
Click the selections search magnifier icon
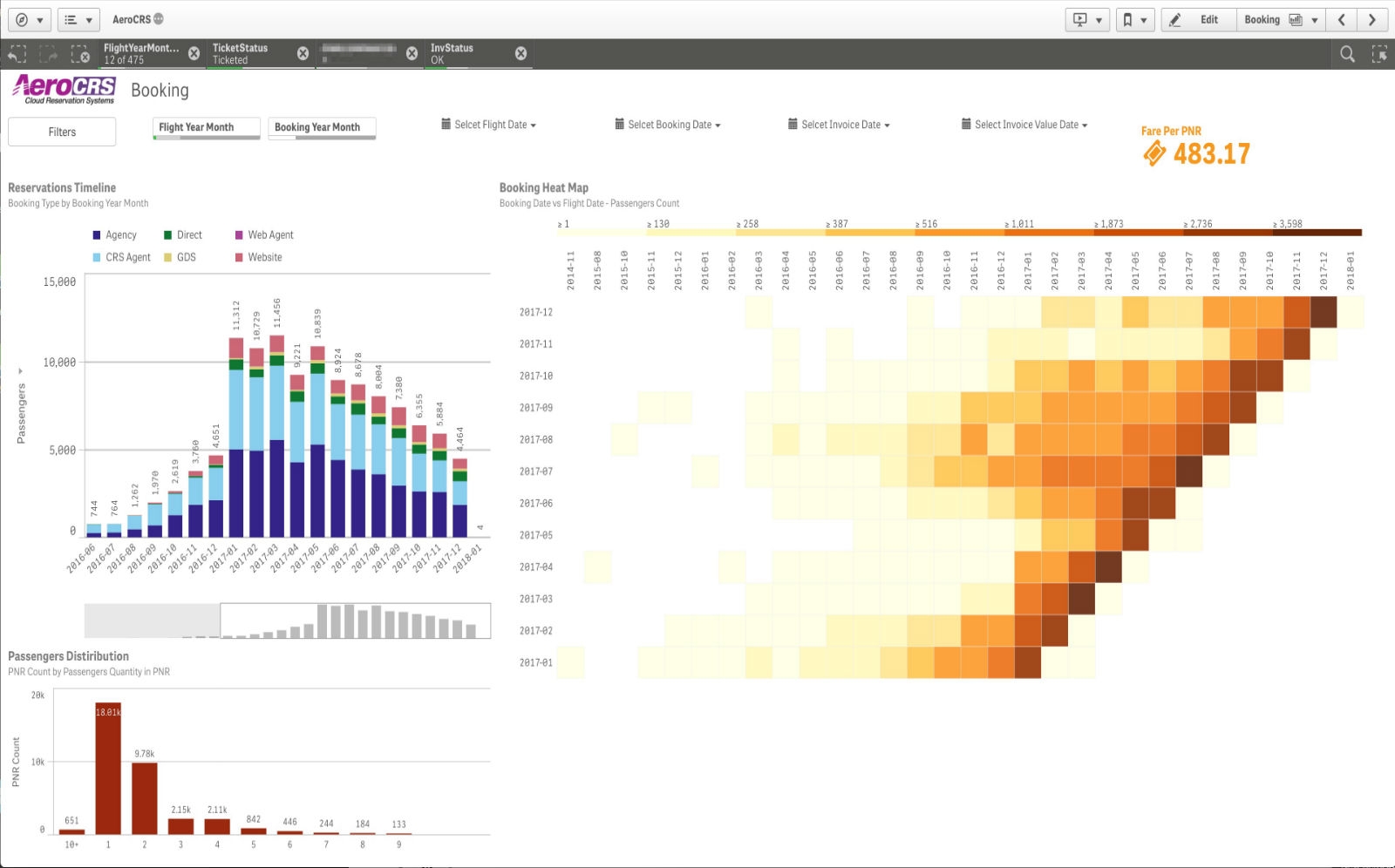[1347, 54]
